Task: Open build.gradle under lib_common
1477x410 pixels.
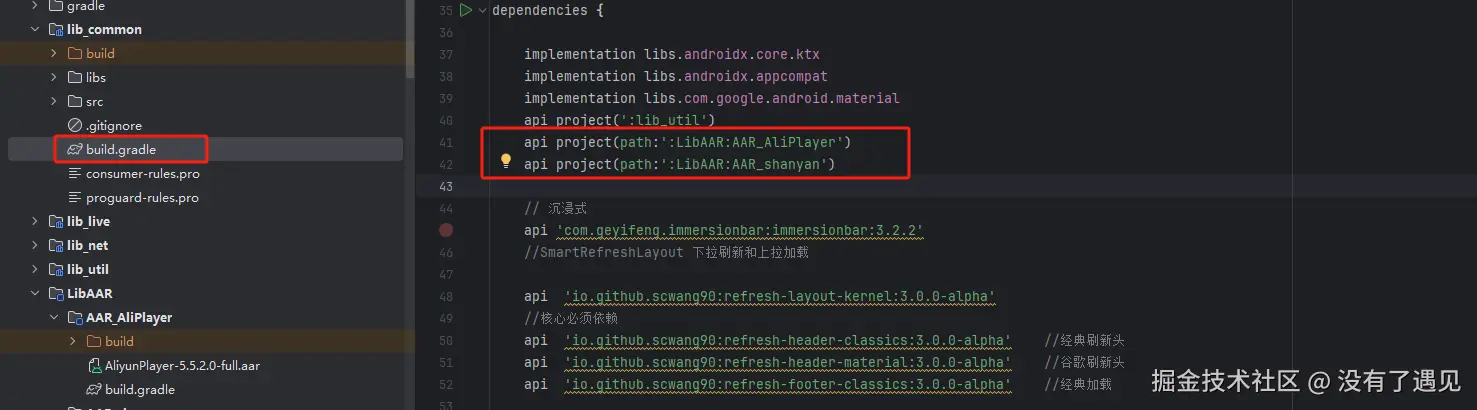Action: (x=120, y=149)
